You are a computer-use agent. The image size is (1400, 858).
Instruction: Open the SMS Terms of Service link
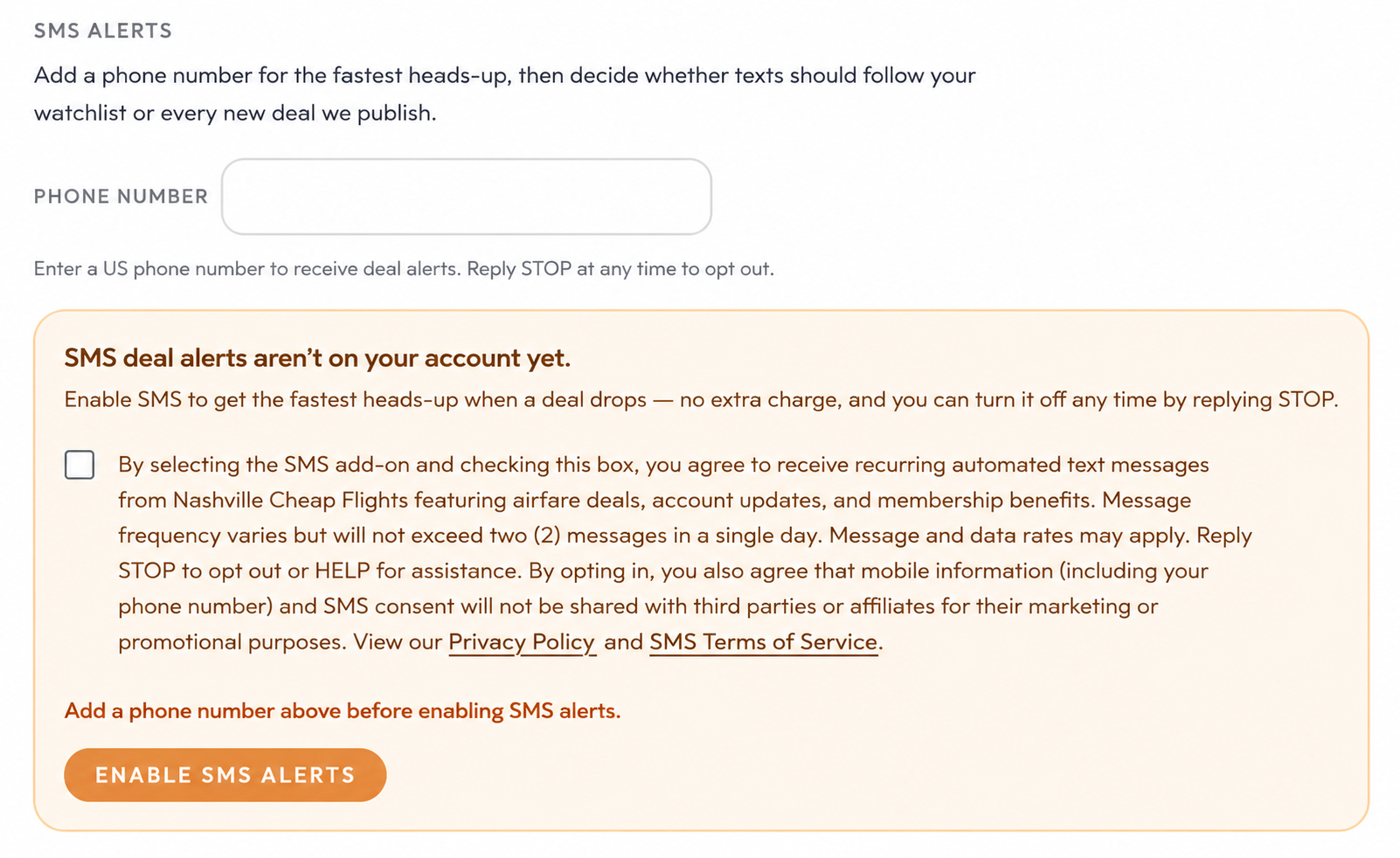[764, 642]
